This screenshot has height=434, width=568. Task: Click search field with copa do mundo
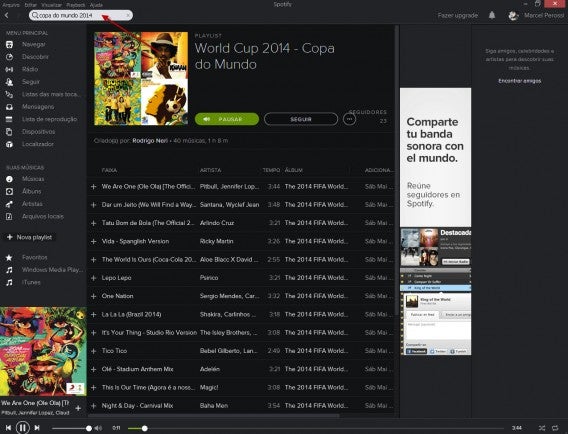coord(81,15)
